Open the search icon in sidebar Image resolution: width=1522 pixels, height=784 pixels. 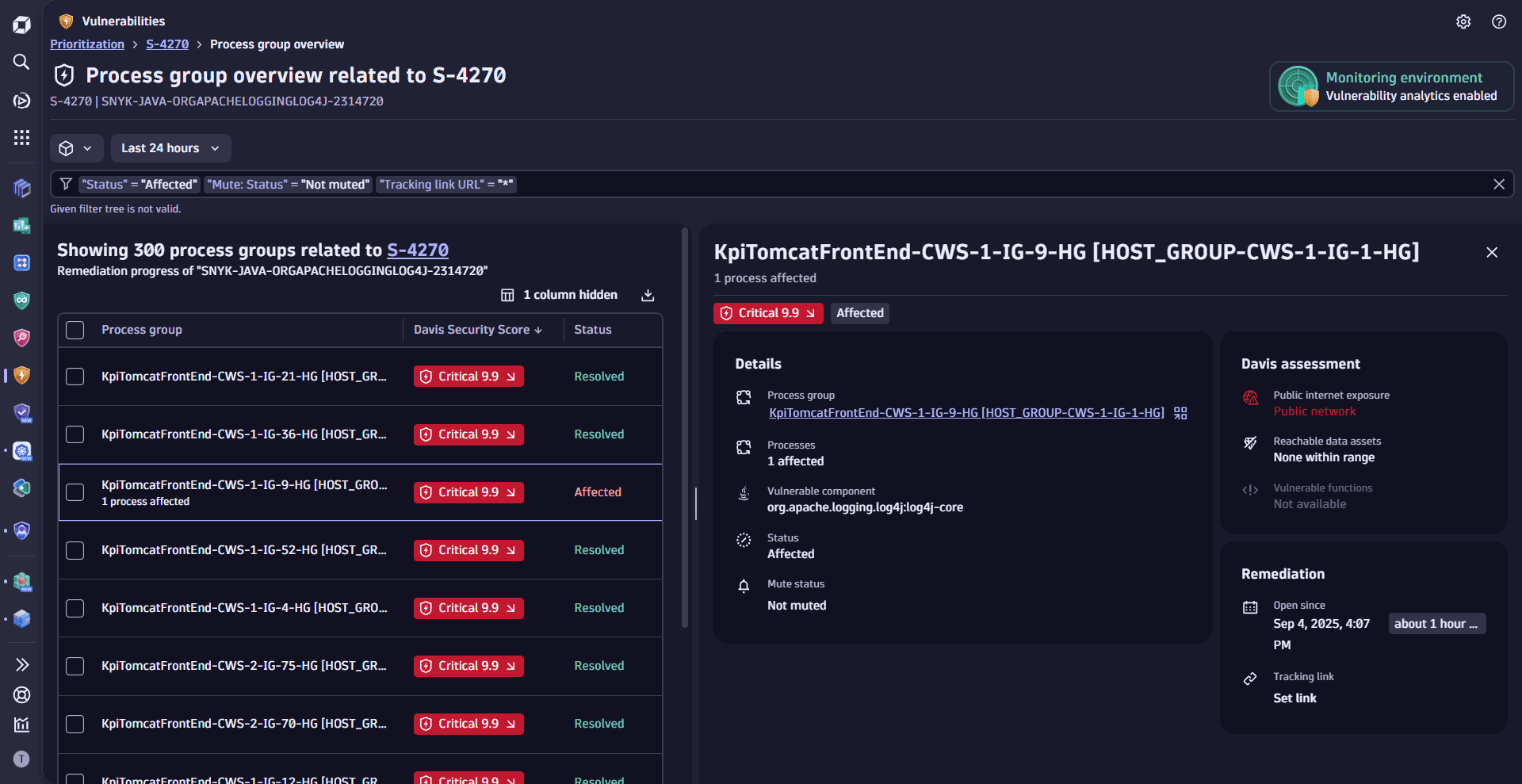21,62
